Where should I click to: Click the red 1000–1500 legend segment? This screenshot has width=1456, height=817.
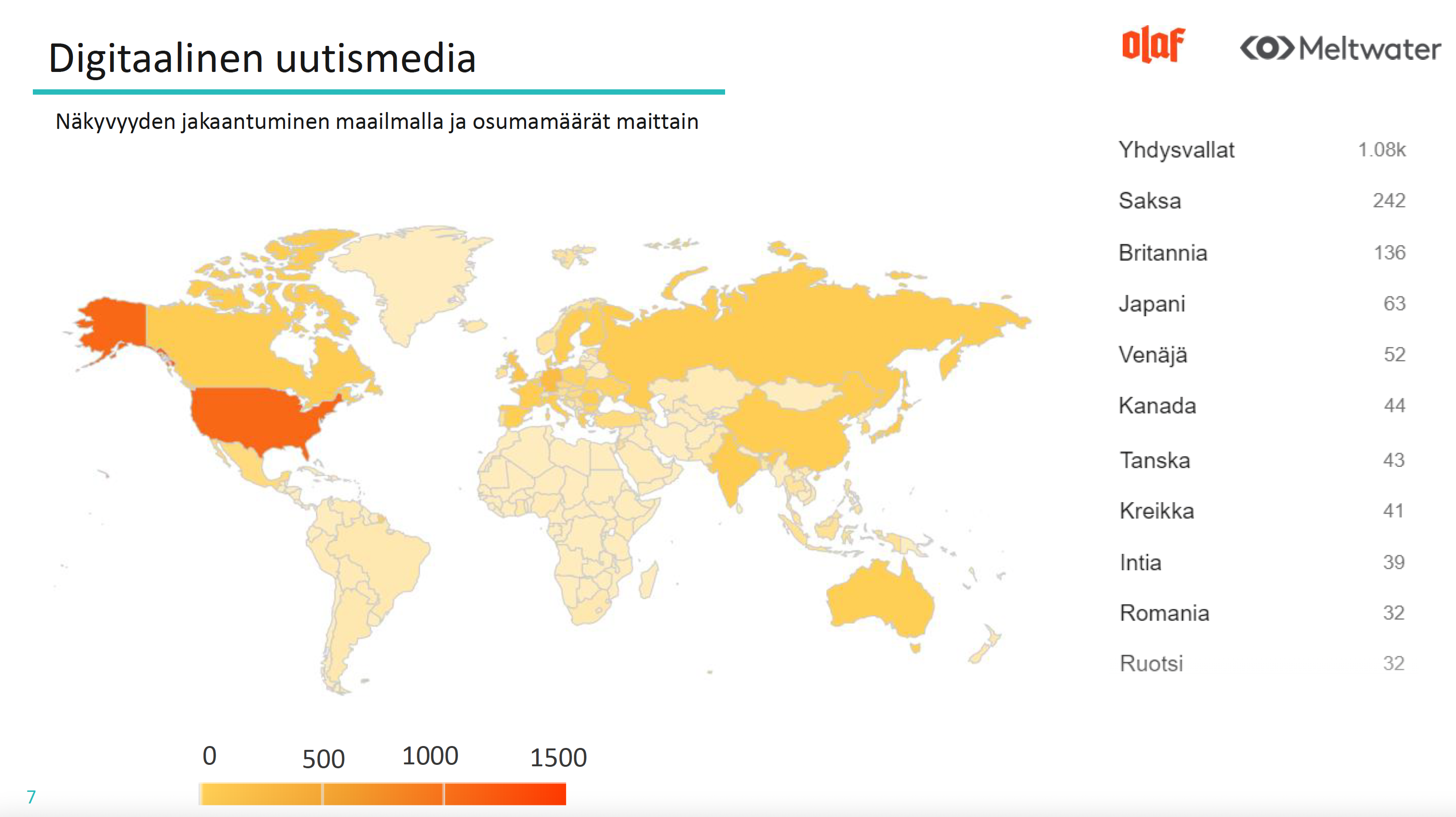[505, 794]
